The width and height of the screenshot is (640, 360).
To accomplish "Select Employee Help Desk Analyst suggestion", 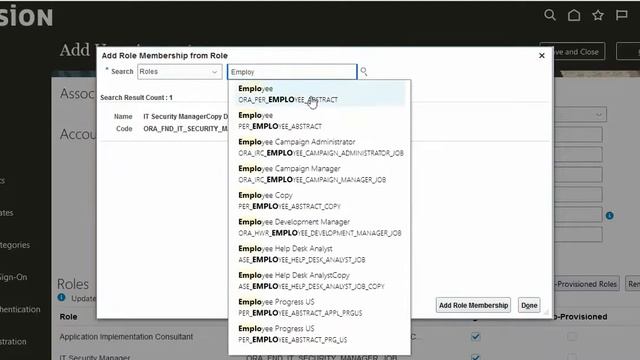I will click(320, 254).
